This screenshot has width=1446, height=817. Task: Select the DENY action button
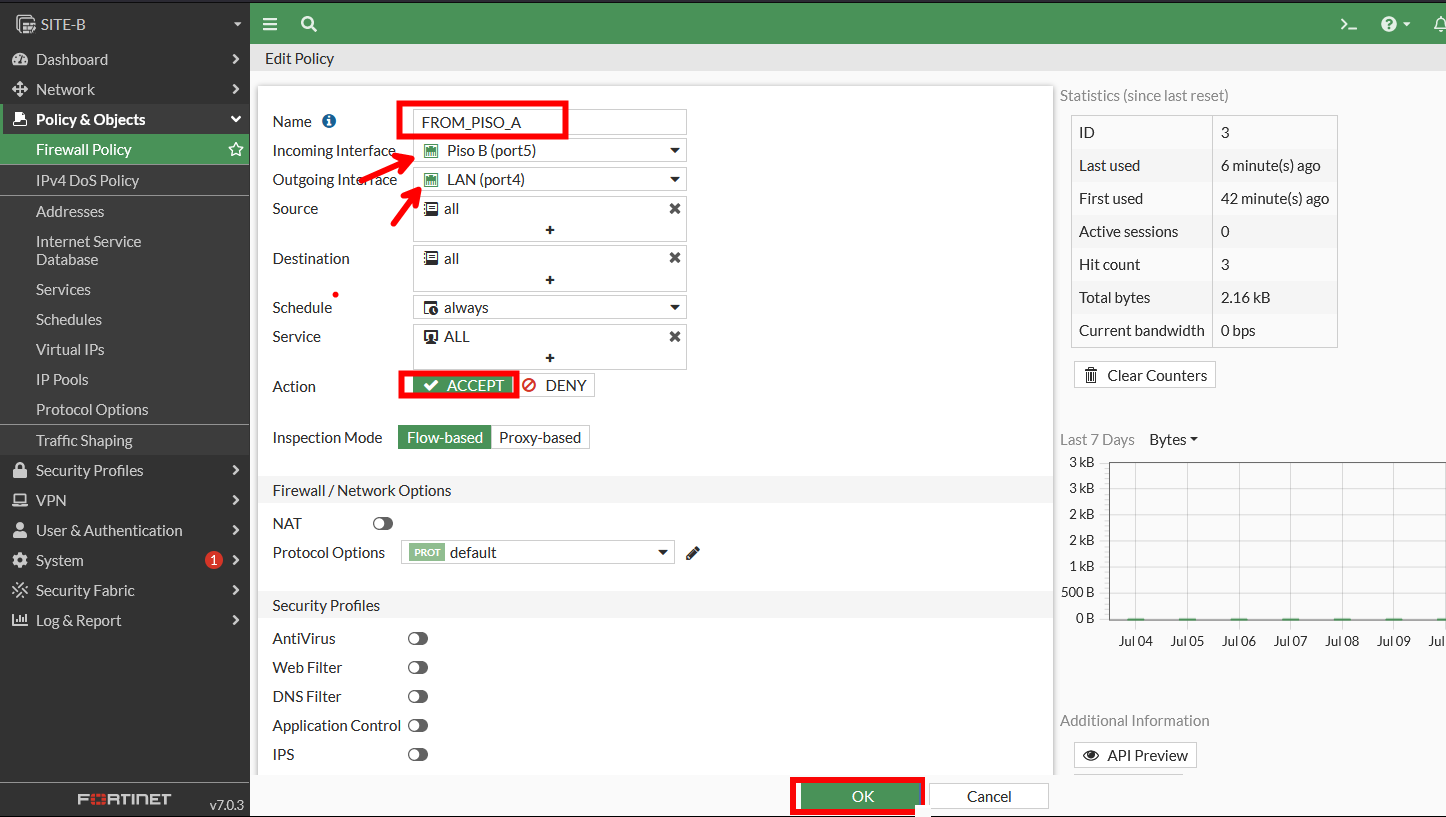point(555,386)
